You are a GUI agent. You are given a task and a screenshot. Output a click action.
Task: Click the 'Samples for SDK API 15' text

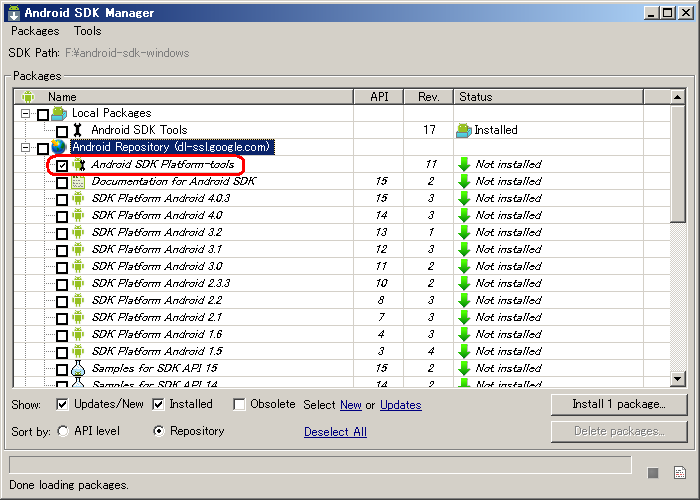154,368
